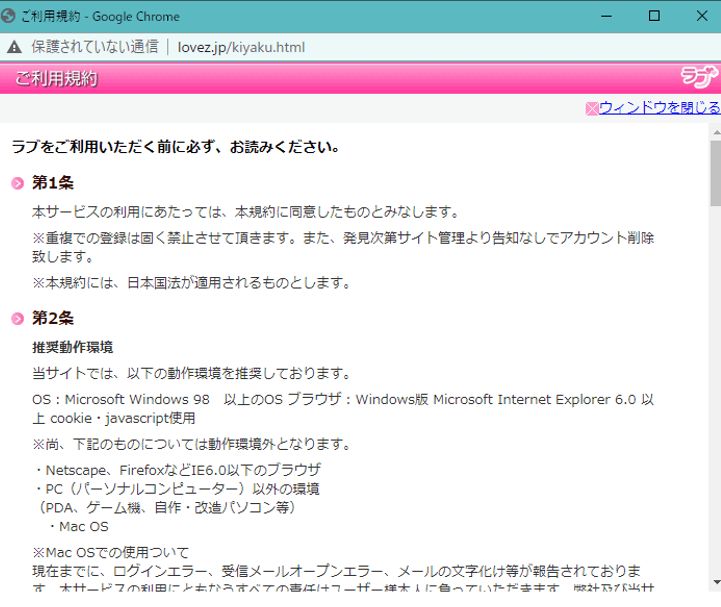Click the line 当サイトでは、以下の動作環境を推奨
721x607 pixels.
coord(191,373)
